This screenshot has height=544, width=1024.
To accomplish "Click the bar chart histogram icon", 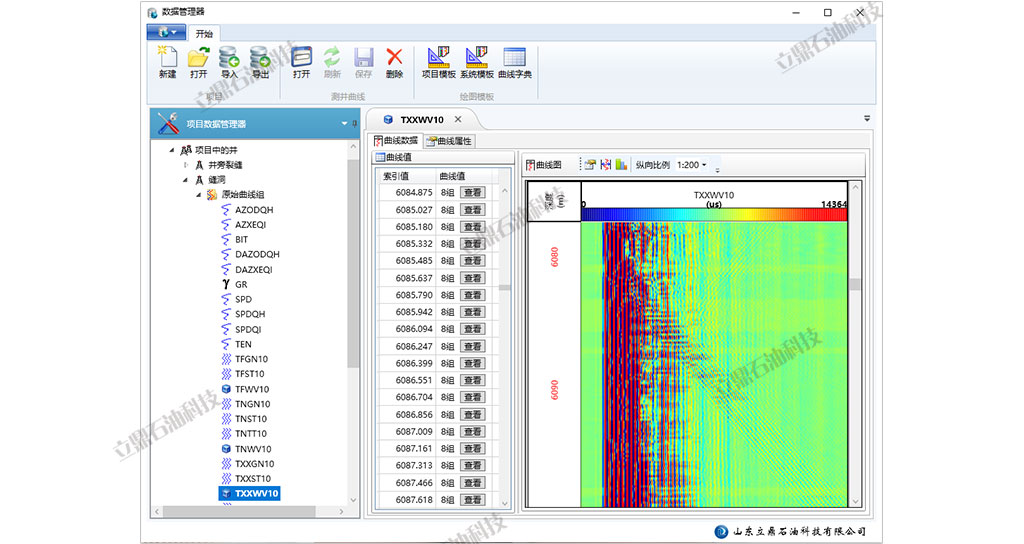I will pyautogui.click(x=621, y=165).
